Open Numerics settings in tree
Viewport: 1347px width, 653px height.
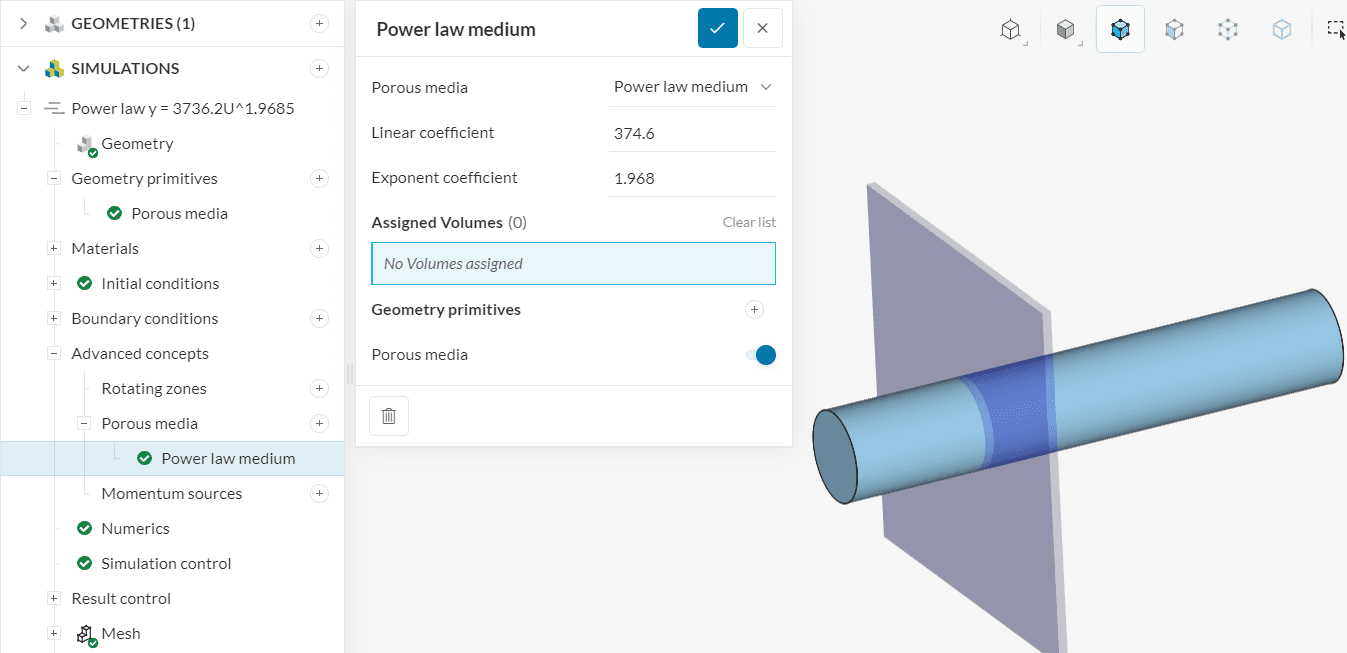[135, 528]
